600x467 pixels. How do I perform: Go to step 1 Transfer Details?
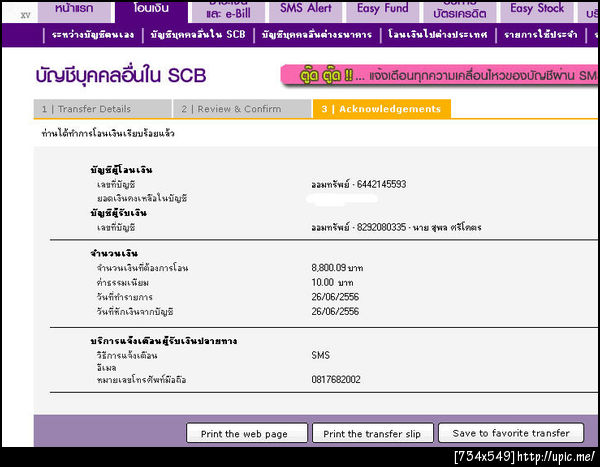coord(103,109)
